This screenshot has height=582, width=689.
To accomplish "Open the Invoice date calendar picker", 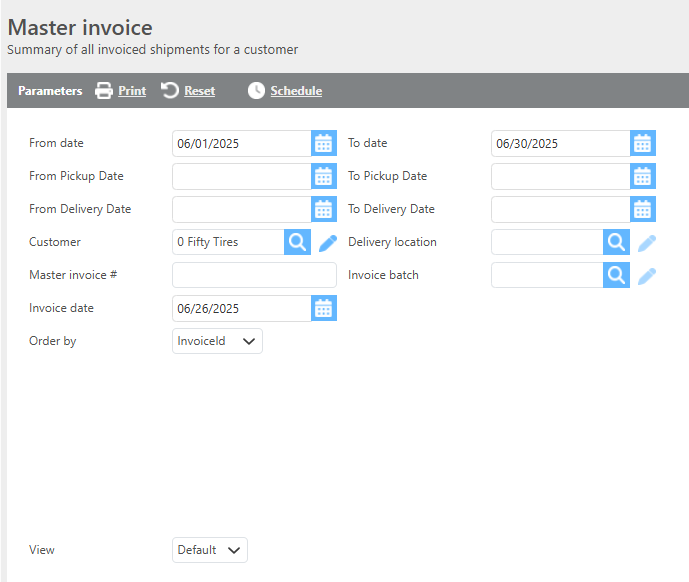I will [323, 308].
